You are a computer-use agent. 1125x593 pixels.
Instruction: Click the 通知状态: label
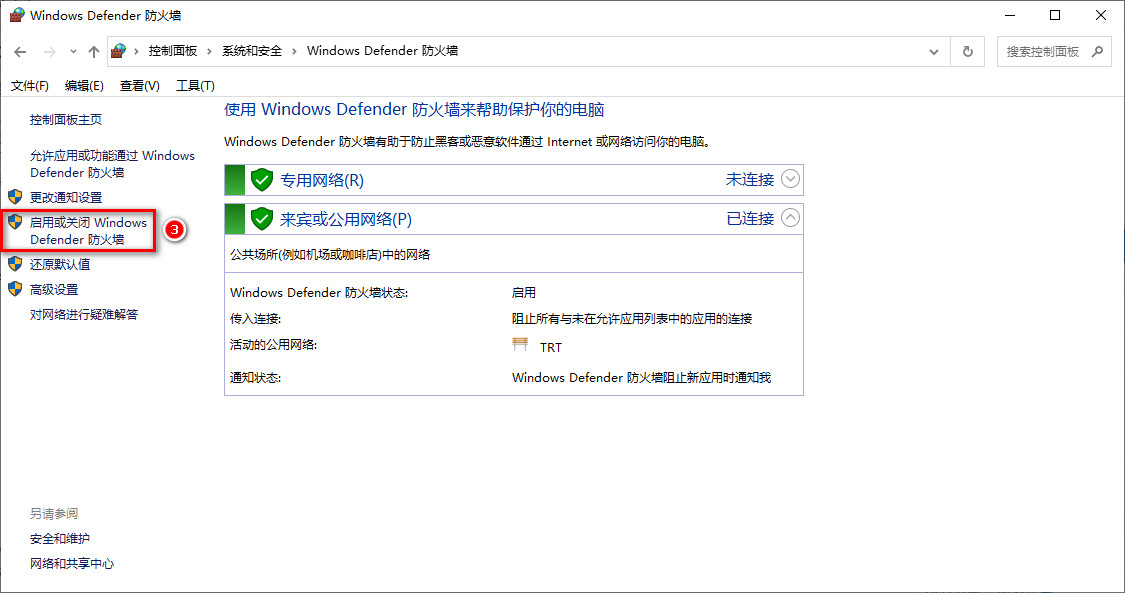click(255, 378)
